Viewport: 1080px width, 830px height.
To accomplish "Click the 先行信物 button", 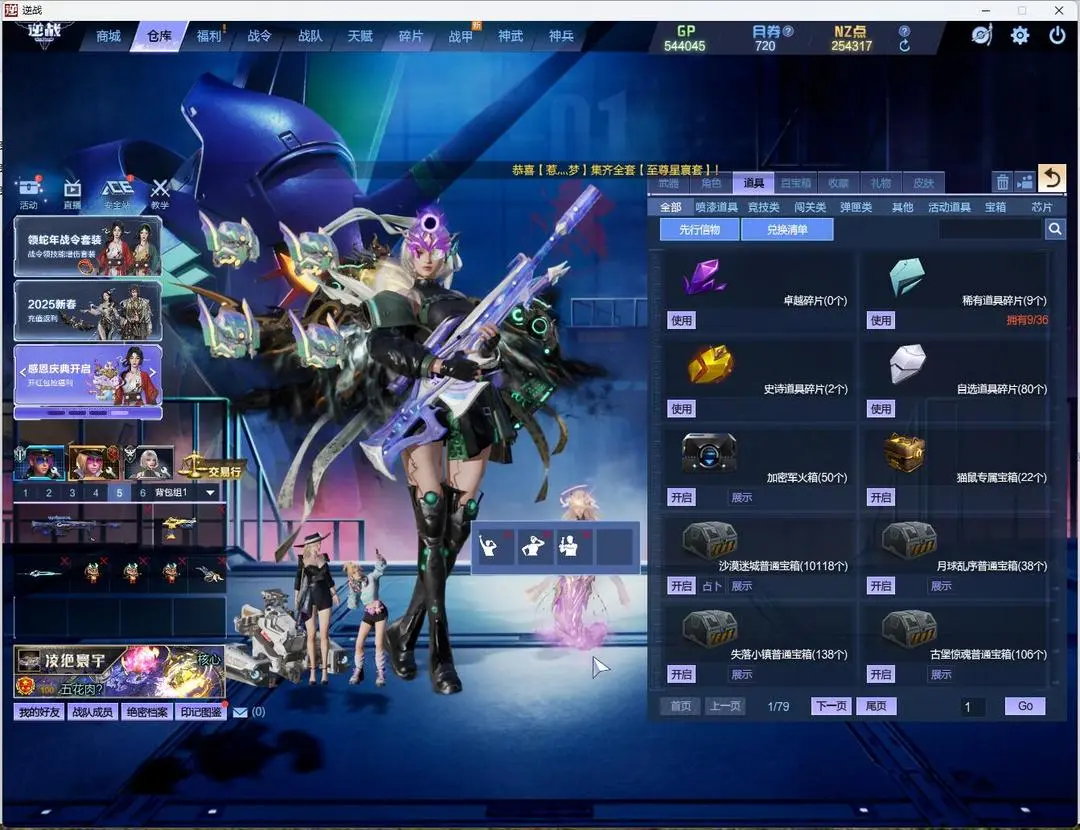I will (699, 229).
